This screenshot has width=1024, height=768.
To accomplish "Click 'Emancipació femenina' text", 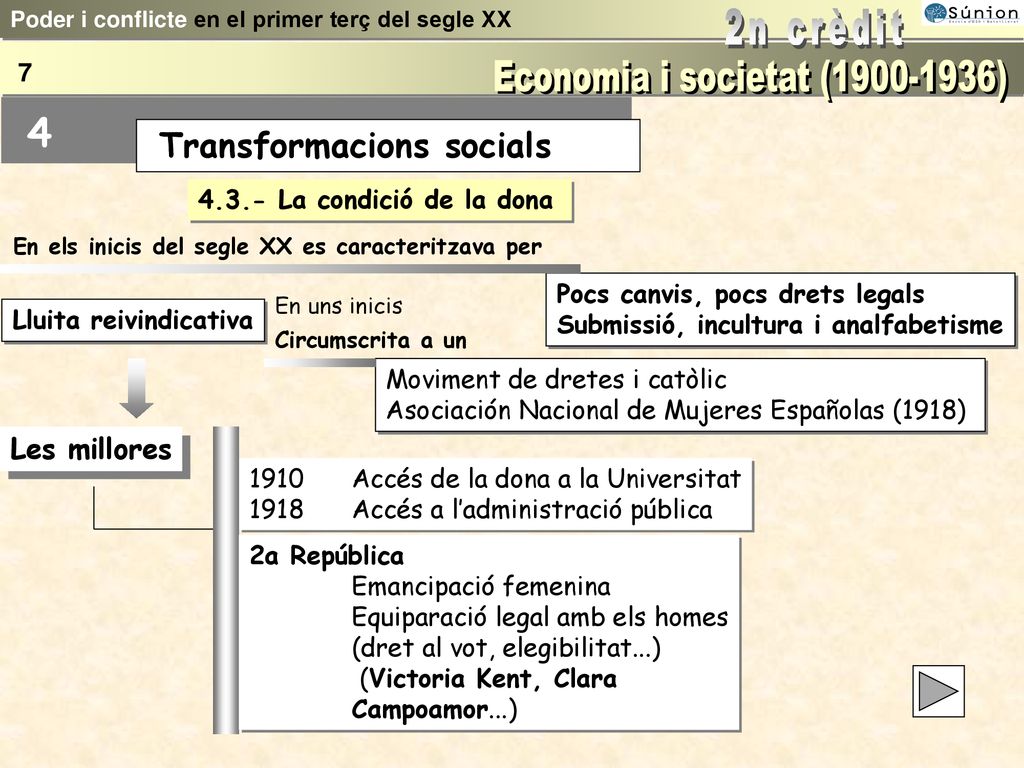I will pyautogui.click(x=481, y=586).
